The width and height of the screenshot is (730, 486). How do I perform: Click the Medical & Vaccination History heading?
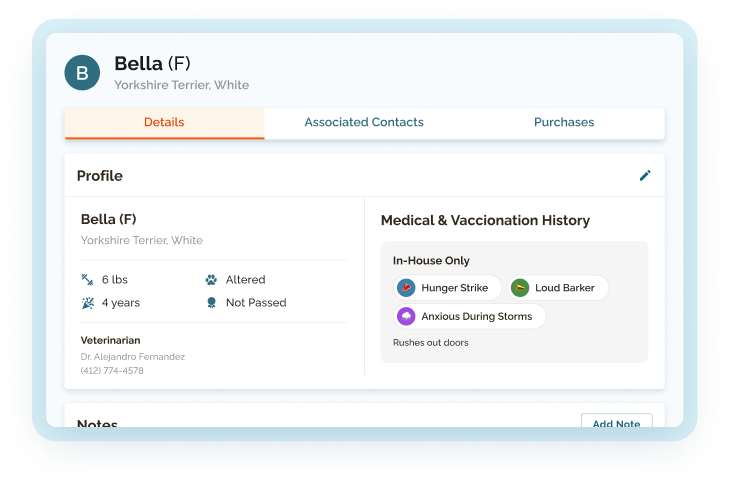[x=485, y=220]
